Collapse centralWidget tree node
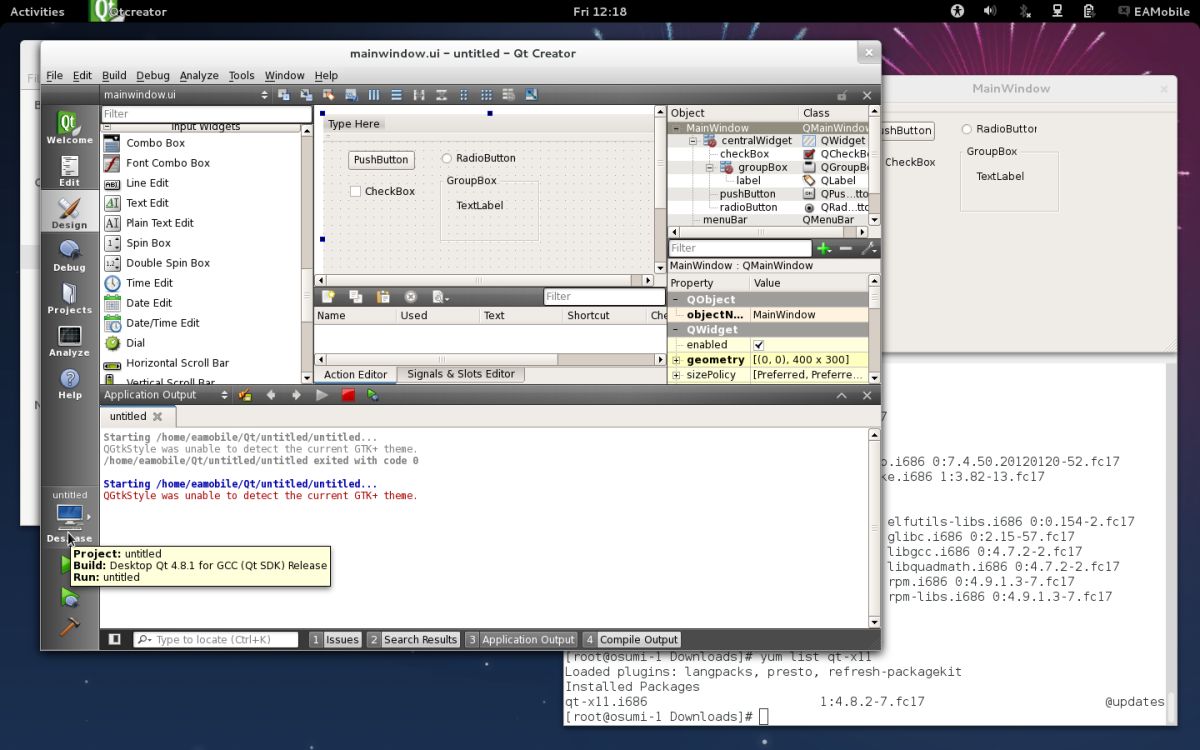 [692, 141]
